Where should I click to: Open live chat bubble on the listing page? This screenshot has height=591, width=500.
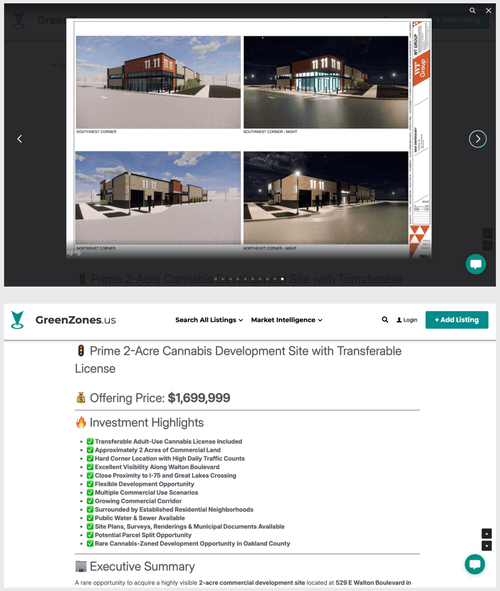click(x=475, y=564)
